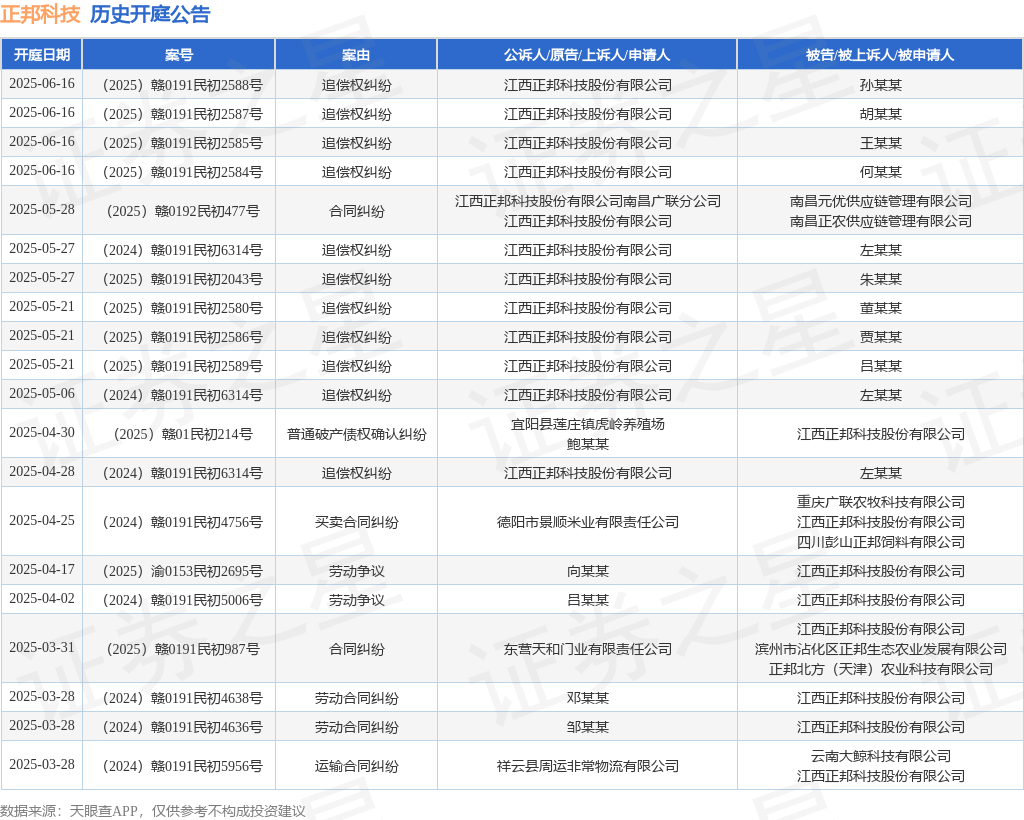Screen dimensions: 1024x820
Task: Click the 案由 column header
Action: [x=356, y=55]
